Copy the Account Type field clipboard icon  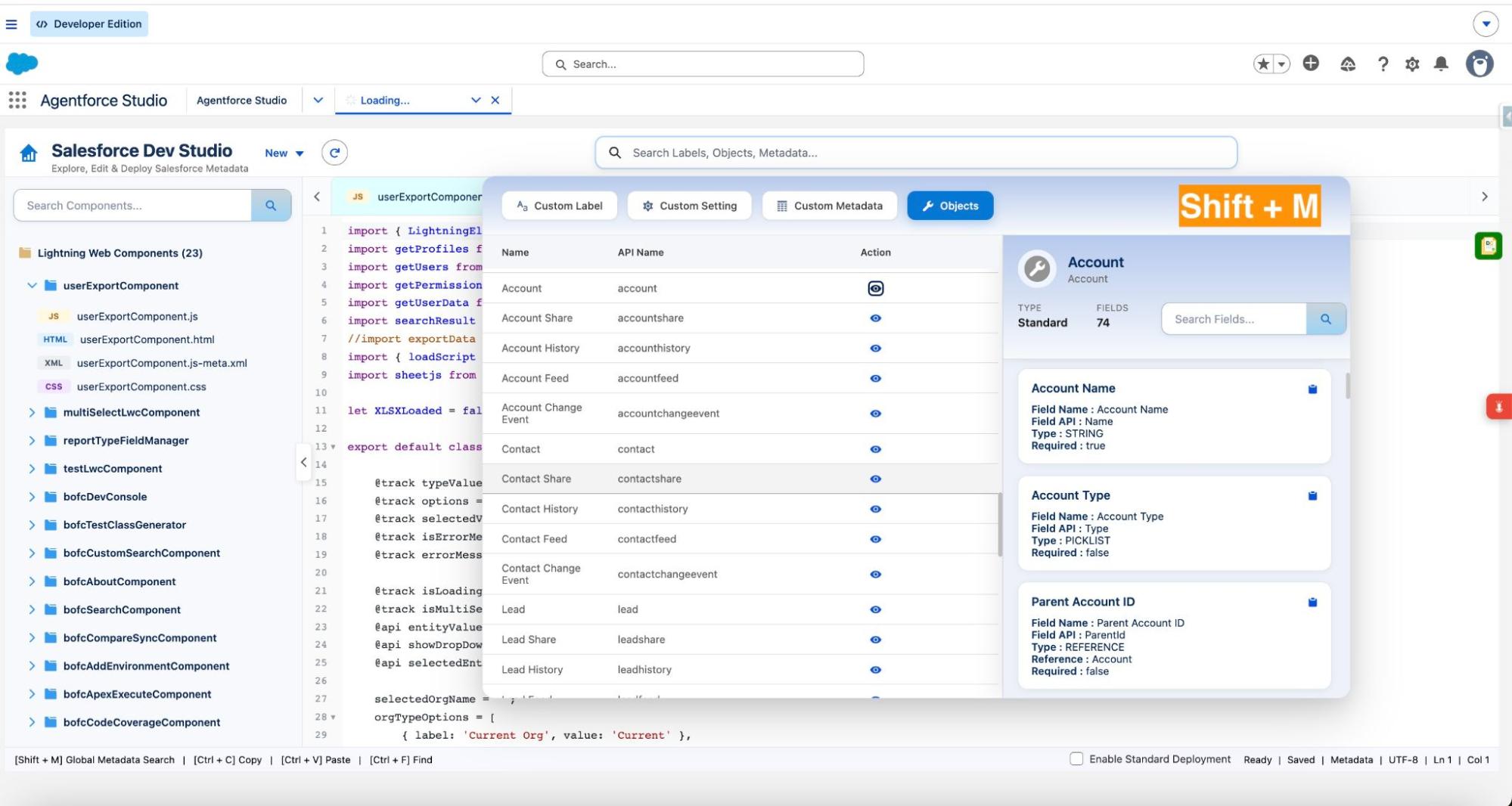pyautogui.click(x=1312, y=496)
